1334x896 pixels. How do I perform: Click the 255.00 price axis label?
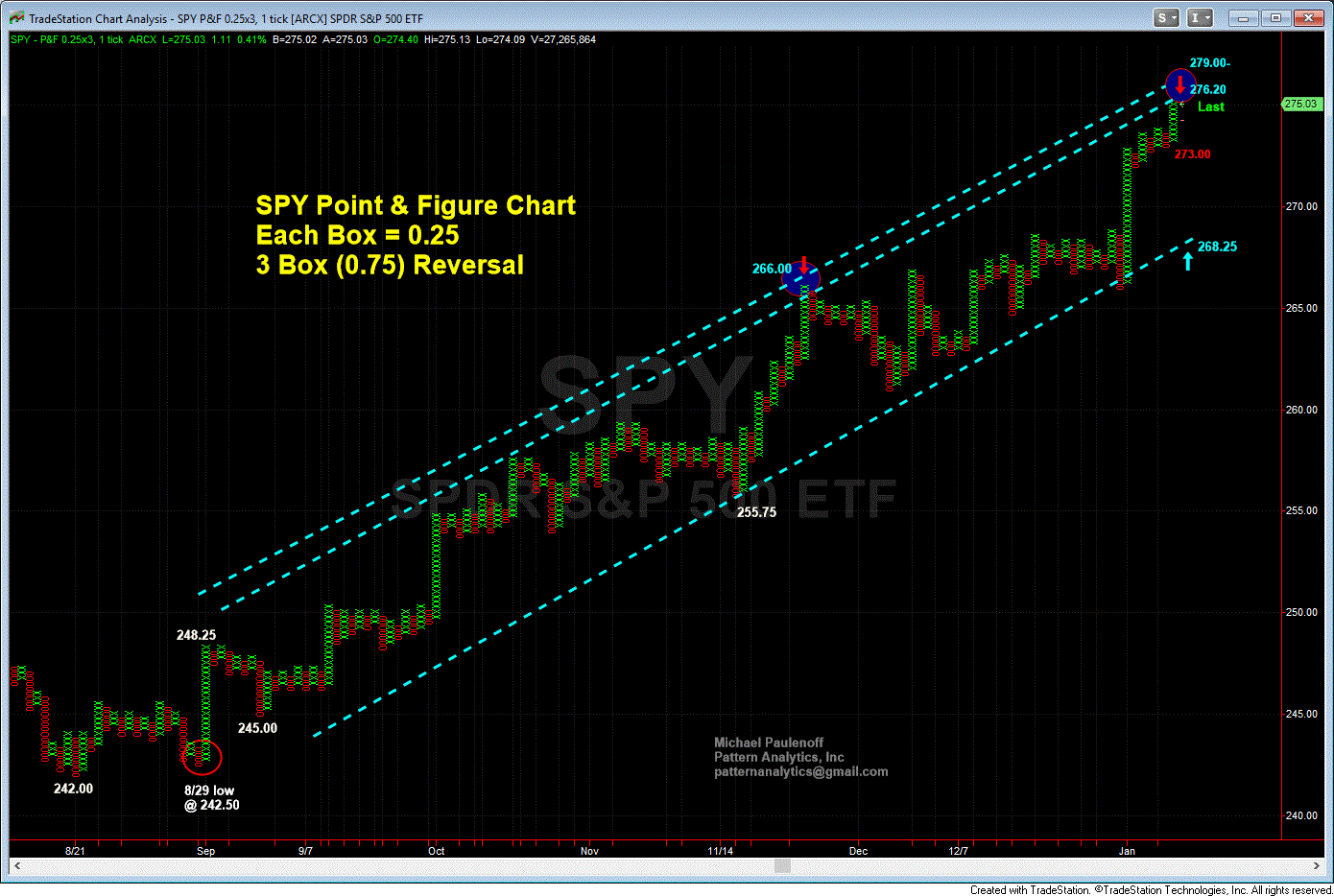point(1302,510)
